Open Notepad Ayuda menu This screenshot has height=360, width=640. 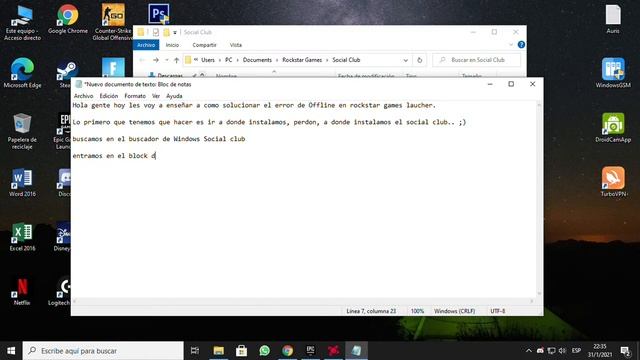[174, 96]
